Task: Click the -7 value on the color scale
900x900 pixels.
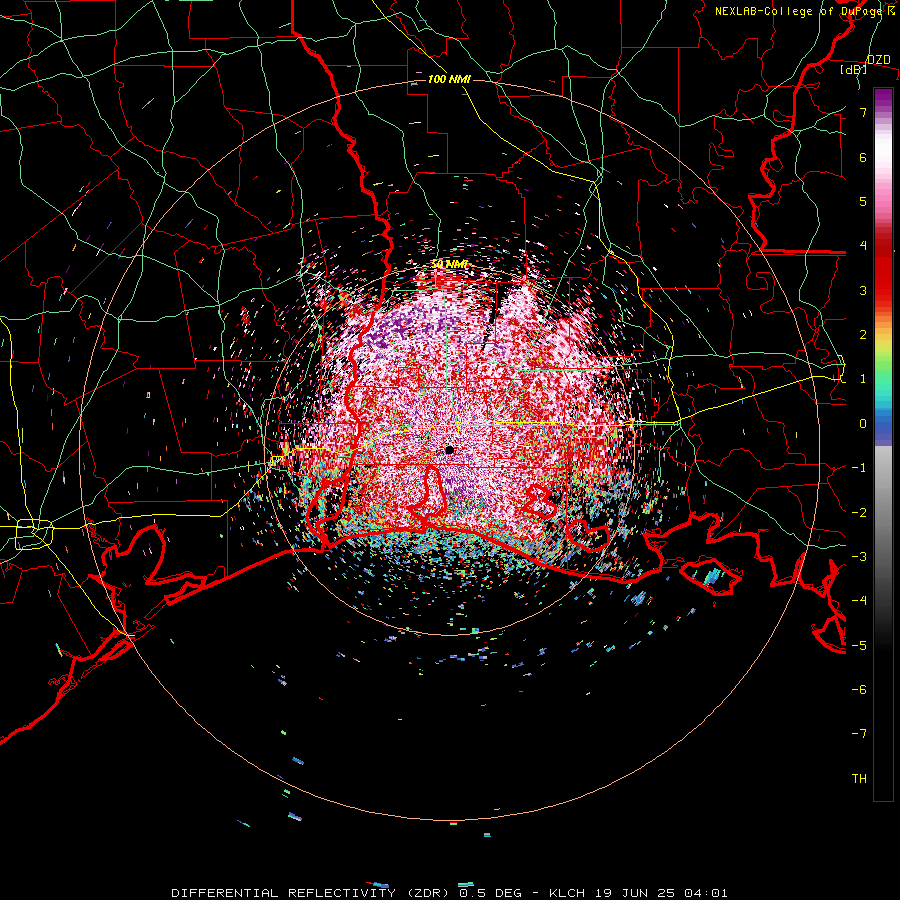Action: point(859,734)
